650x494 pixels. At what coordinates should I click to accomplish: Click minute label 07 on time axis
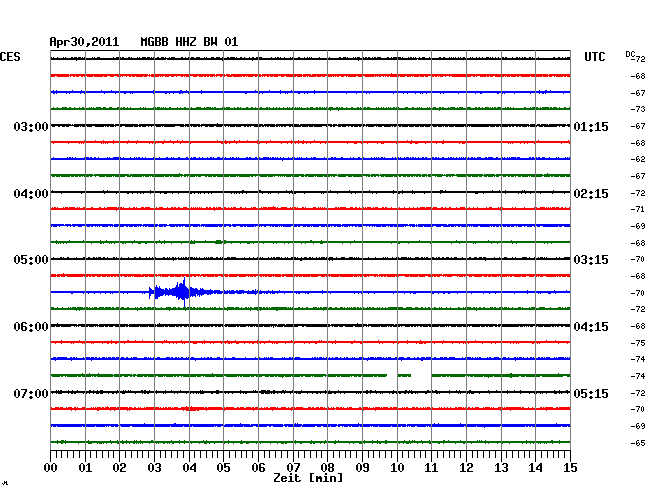pos(293,467)
